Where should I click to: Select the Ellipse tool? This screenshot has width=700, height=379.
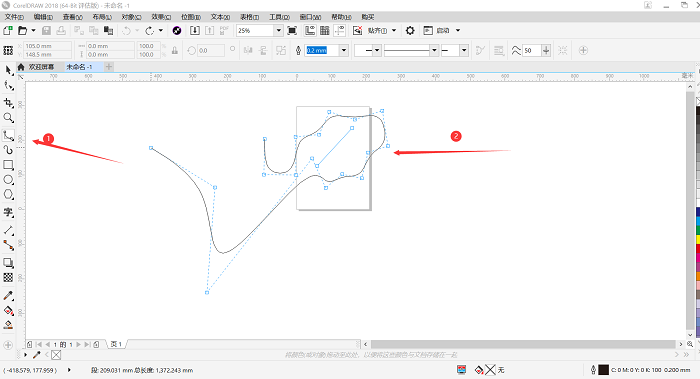(8, 179)
